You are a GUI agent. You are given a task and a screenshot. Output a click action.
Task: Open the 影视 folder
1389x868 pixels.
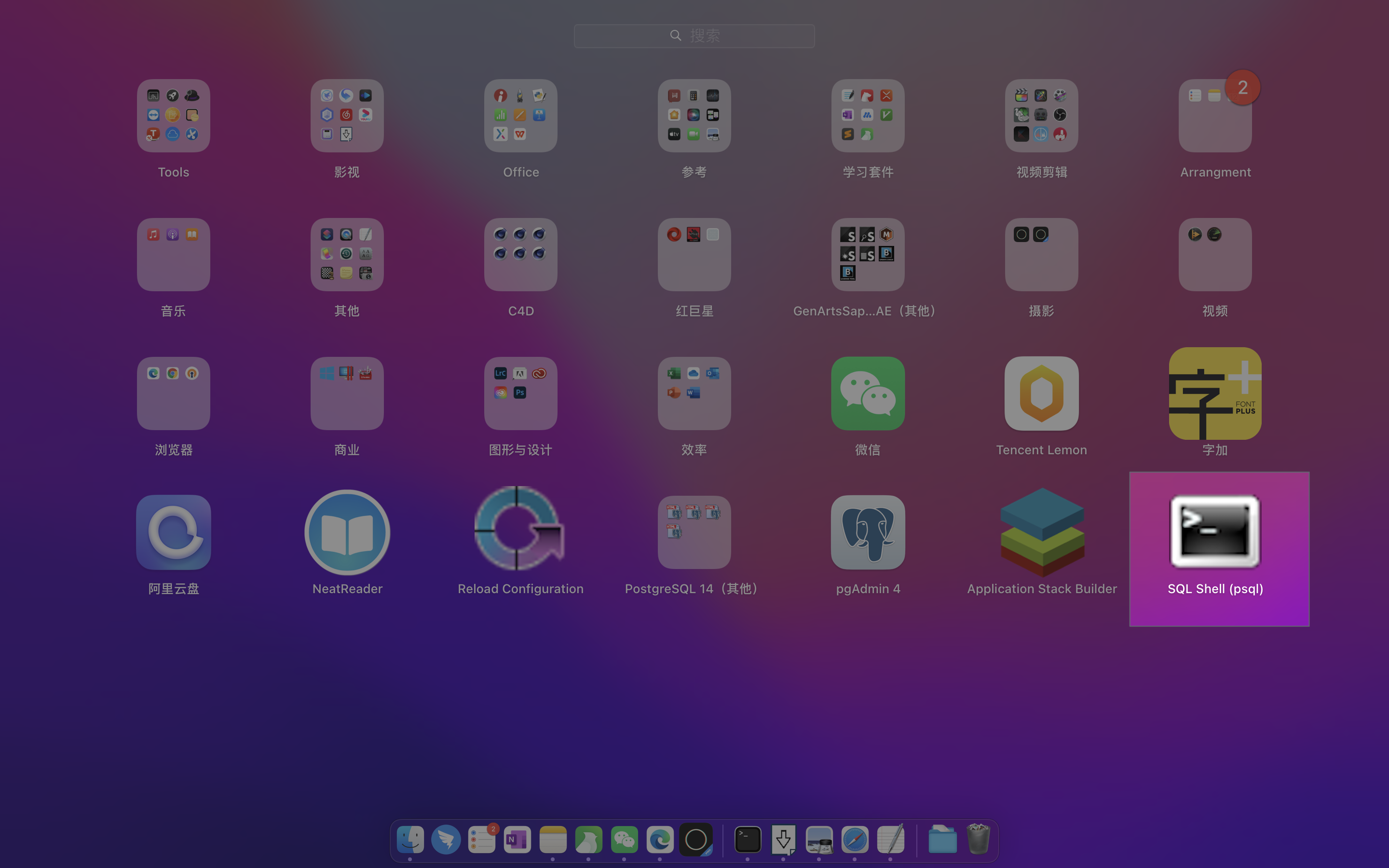(x=347, y=115)
